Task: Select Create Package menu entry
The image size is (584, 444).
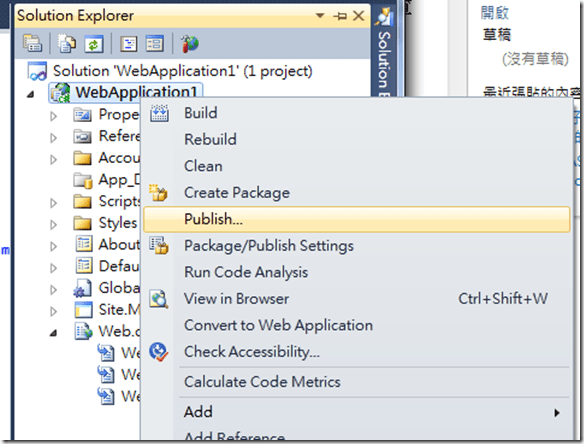Action: 356,193
